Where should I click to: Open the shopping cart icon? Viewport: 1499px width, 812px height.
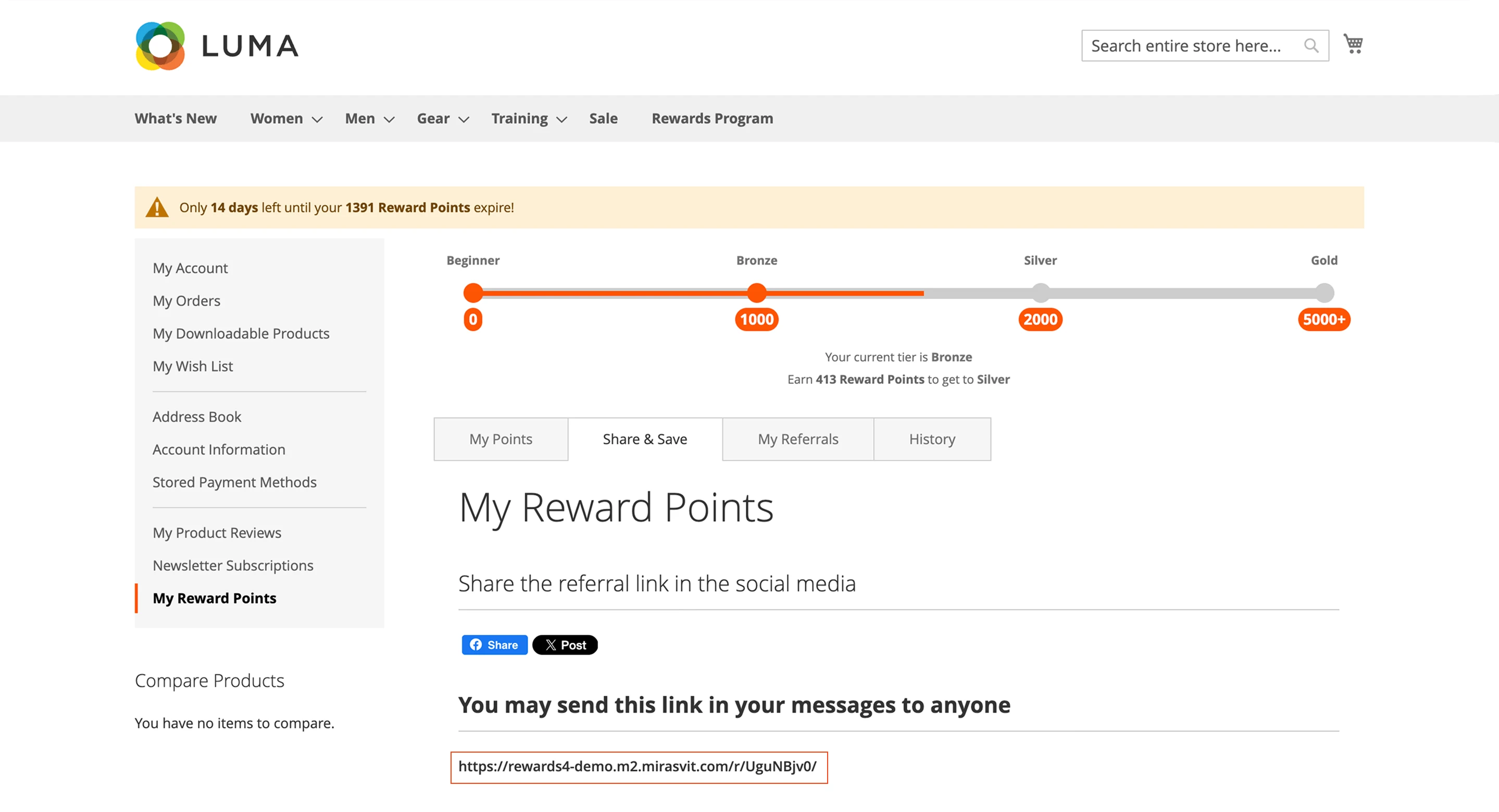(x=1353, y=44)
